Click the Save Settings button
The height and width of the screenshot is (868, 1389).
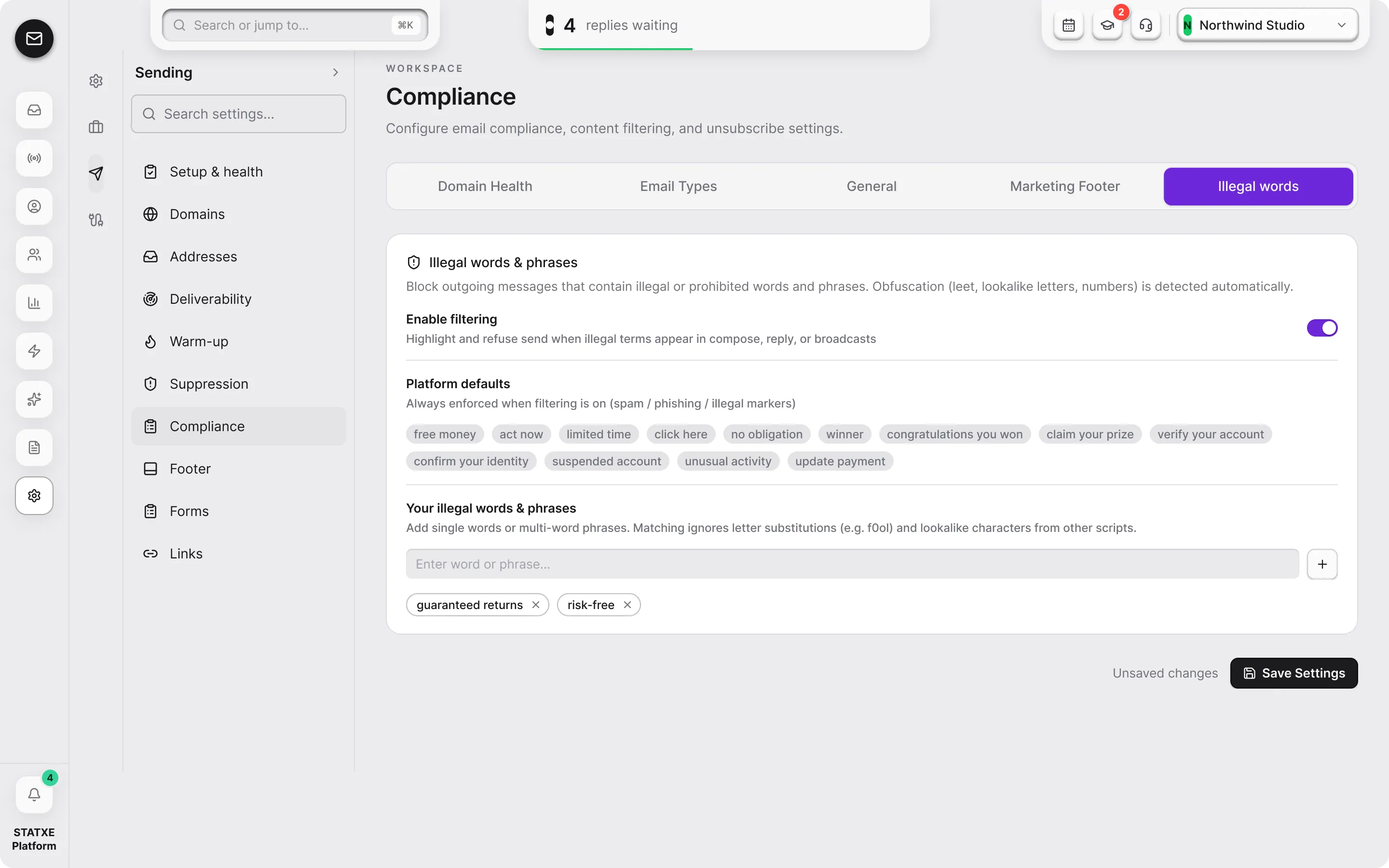(1294, 673)
